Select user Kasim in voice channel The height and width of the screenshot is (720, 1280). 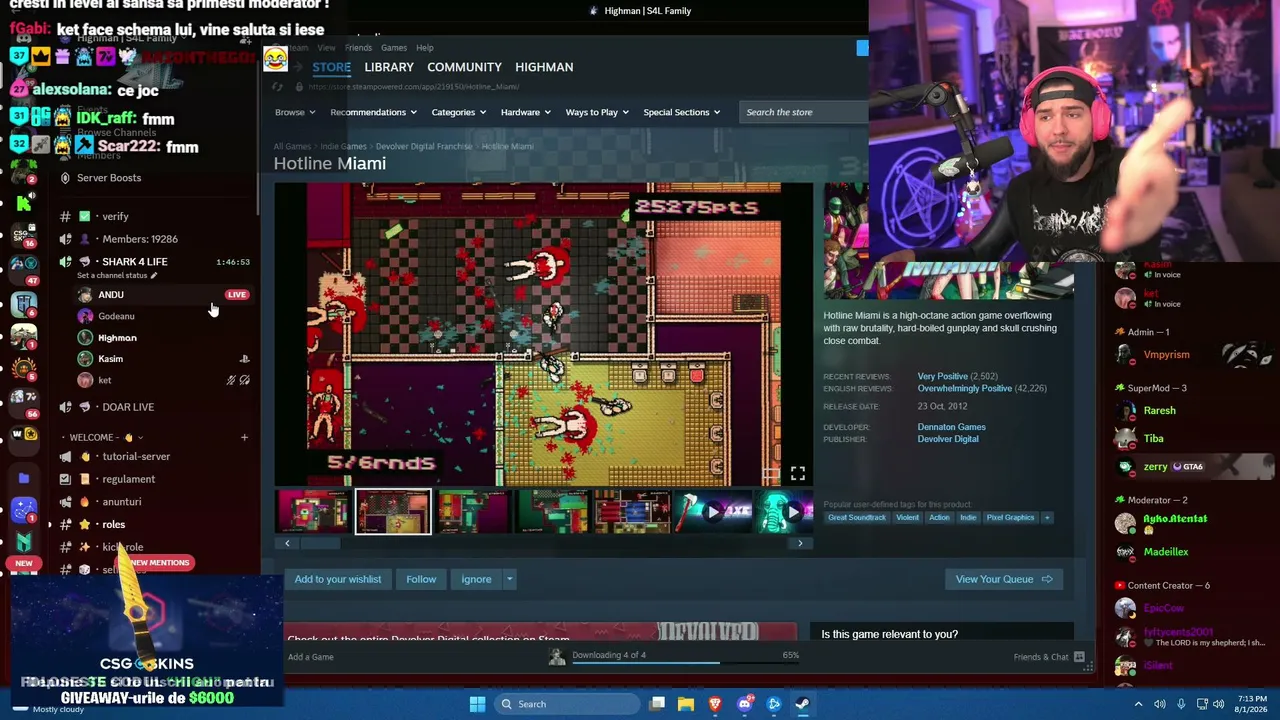110,359
